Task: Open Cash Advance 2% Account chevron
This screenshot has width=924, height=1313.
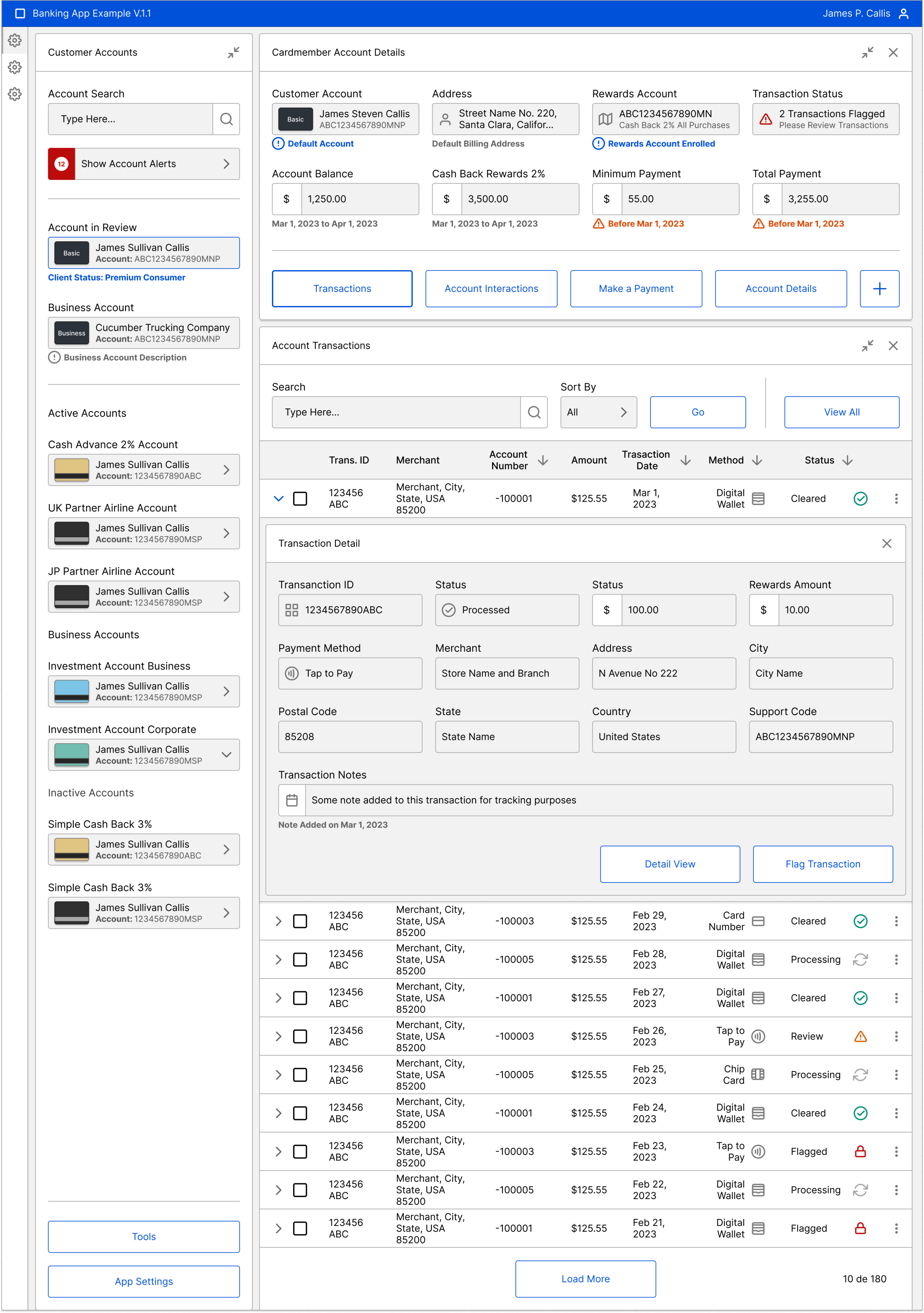Action: click(226, 470)
